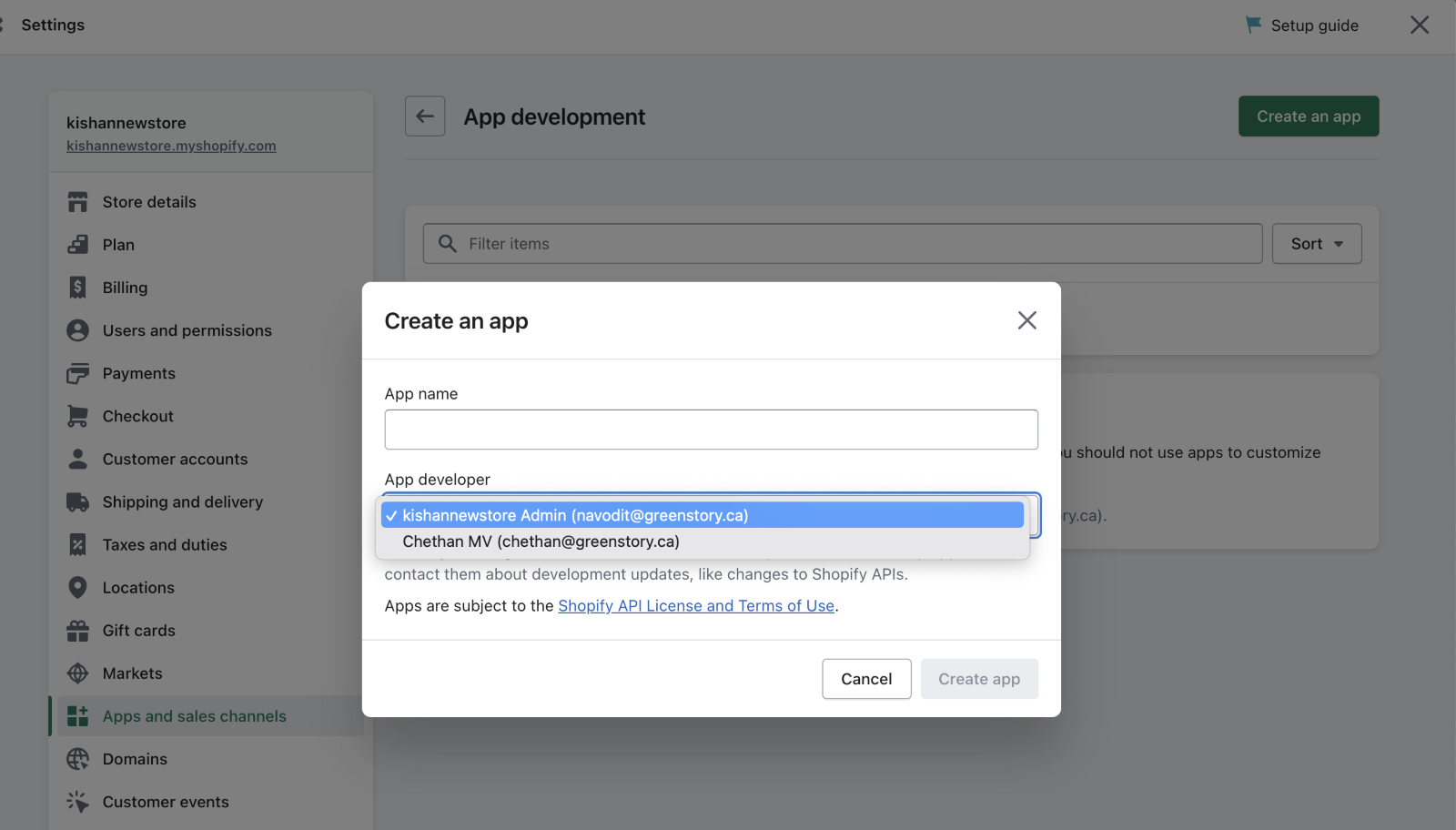
Task: Select kishannewstore Admin as app developer
Action: pyautogui.click(x=703, y=515)
